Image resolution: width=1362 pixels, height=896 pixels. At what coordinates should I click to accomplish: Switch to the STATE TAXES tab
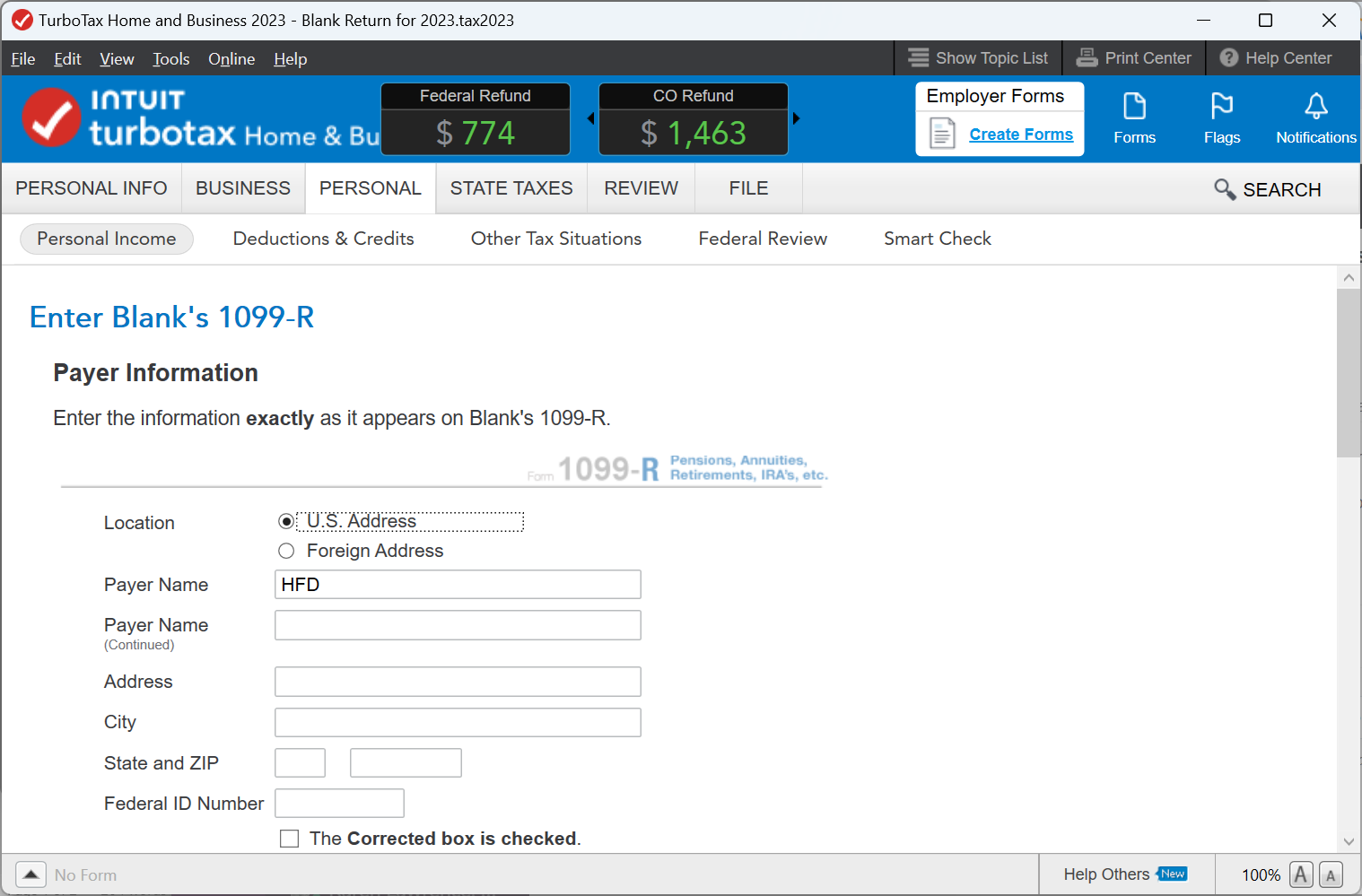(511, 188)
